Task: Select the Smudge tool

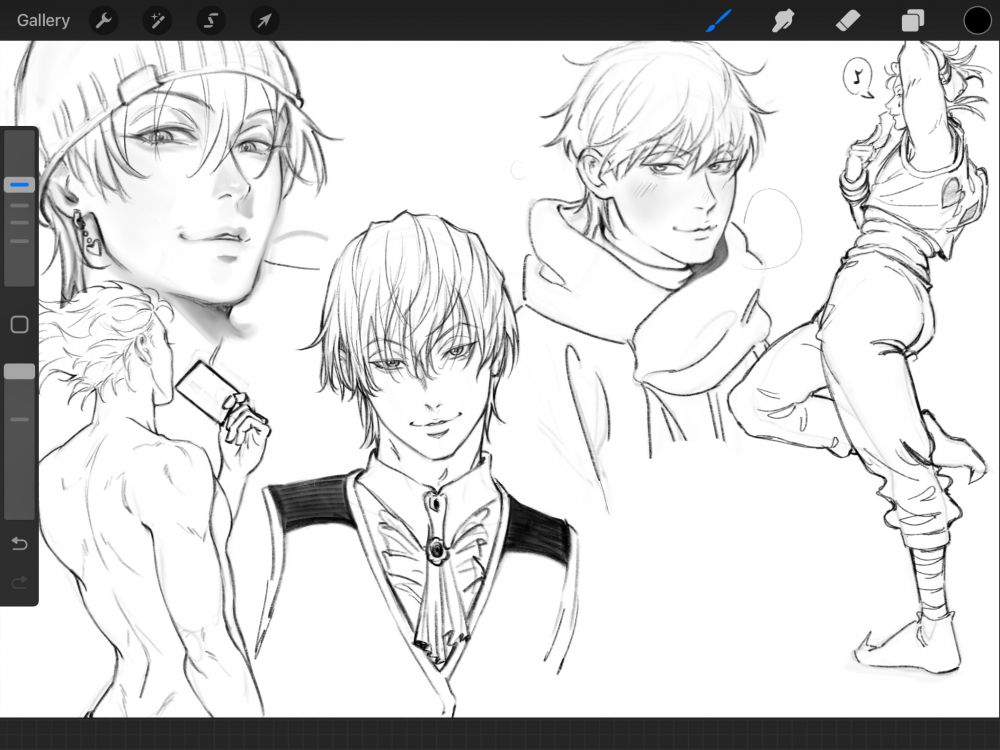Action: pos(783,20)
